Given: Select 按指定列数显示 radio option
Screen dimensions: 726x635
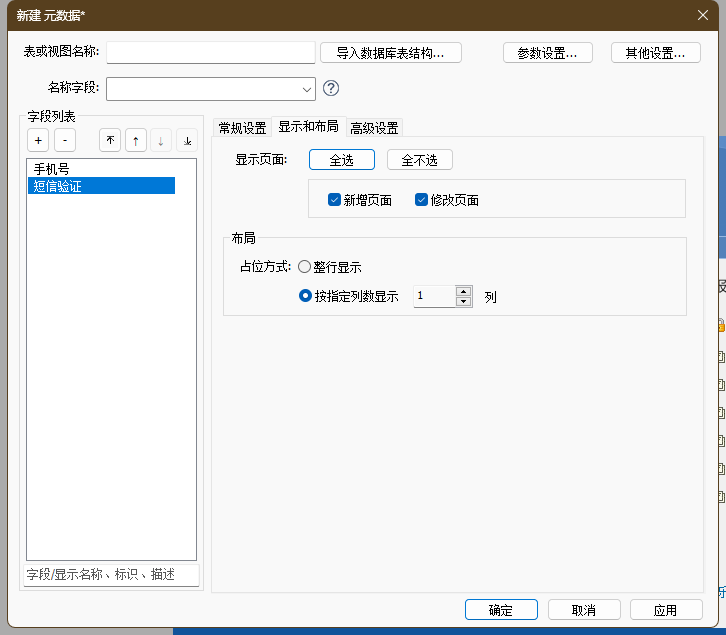Looking at the screenshot, I should point(306,296).
